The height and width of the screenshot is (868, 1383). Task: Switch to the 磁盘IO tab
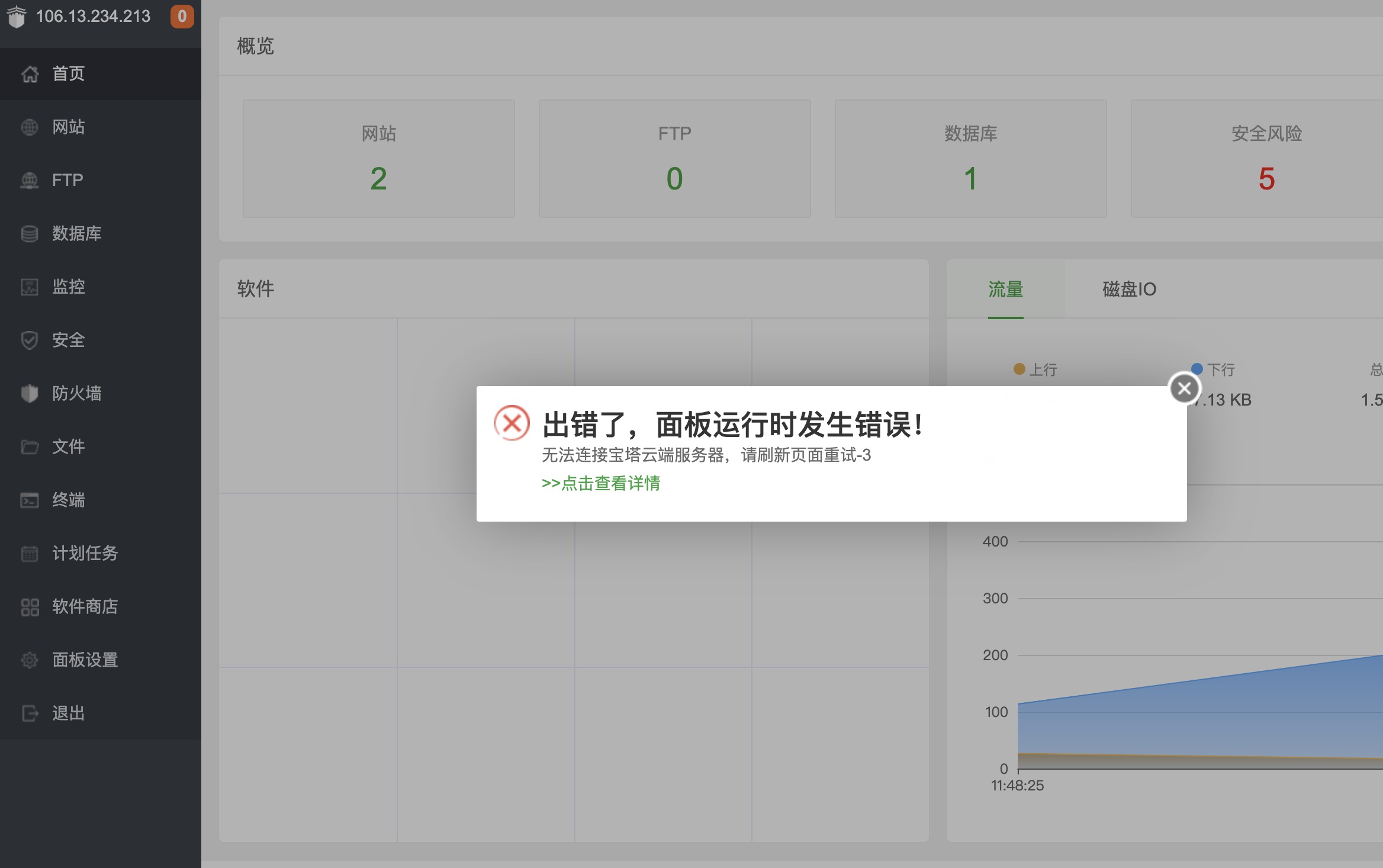point(1129,289)
